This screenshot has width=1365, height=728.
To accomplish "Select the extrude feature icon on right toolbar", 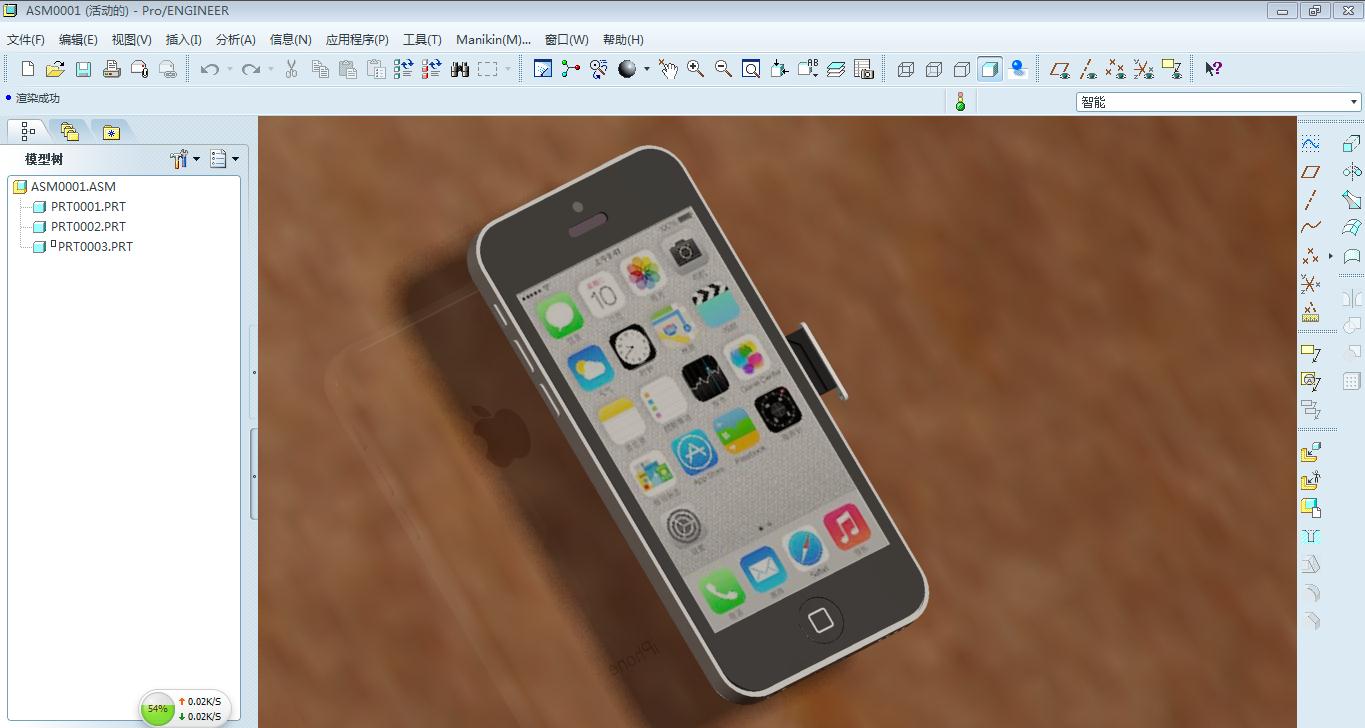I will click(1352, 143).
